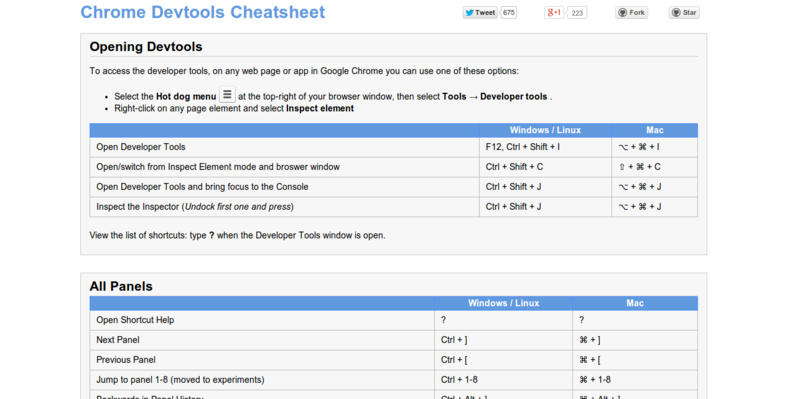The height and width of the screenshot is (399, 800).
Task: Click 'Jump to panel 1-8 (moved to experiments)'
Action: 181,380
